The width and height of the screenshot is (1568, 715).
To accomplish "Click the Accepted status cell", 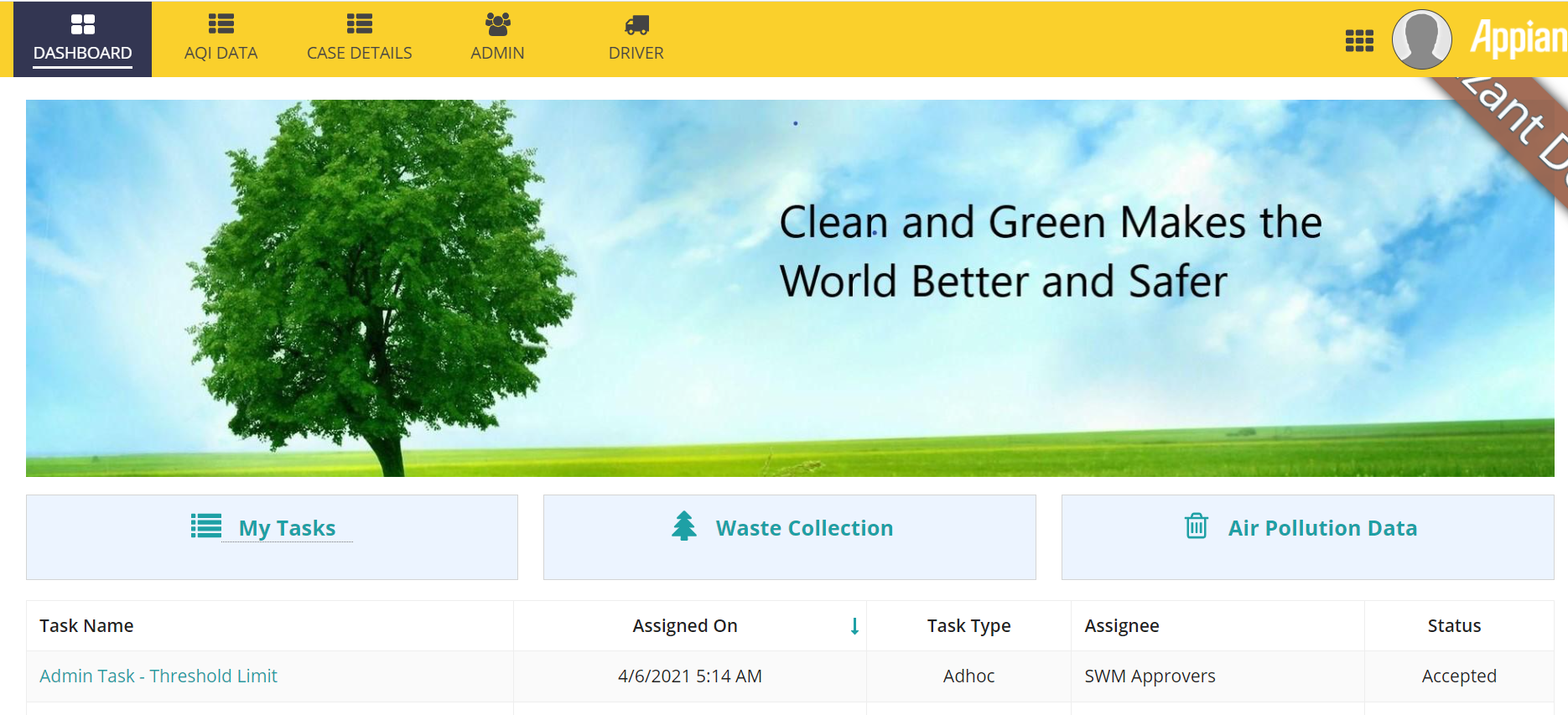I will (x=1459, y=676).
